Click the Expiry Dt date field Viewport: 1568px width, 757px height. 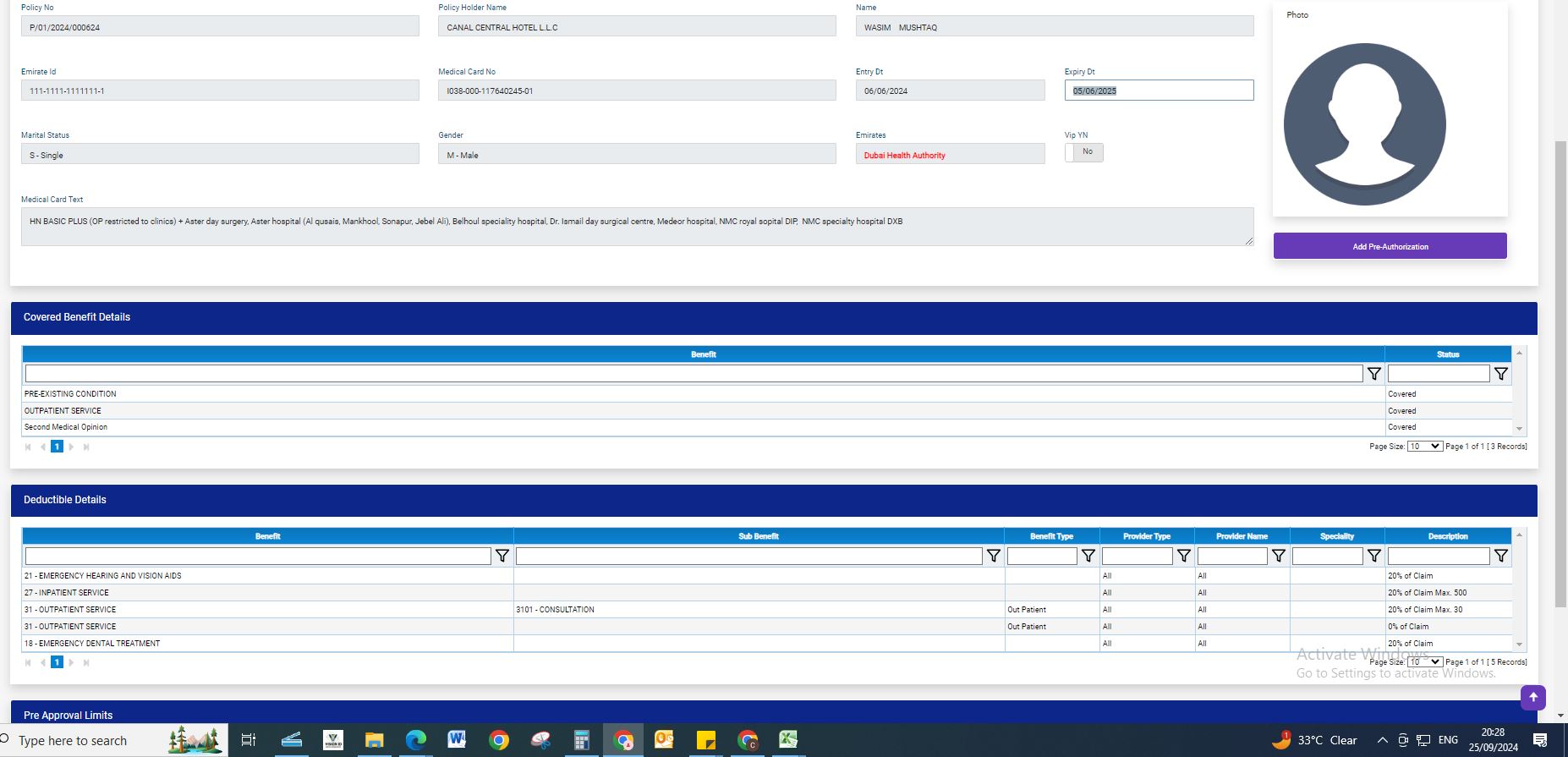[1158, 91]
